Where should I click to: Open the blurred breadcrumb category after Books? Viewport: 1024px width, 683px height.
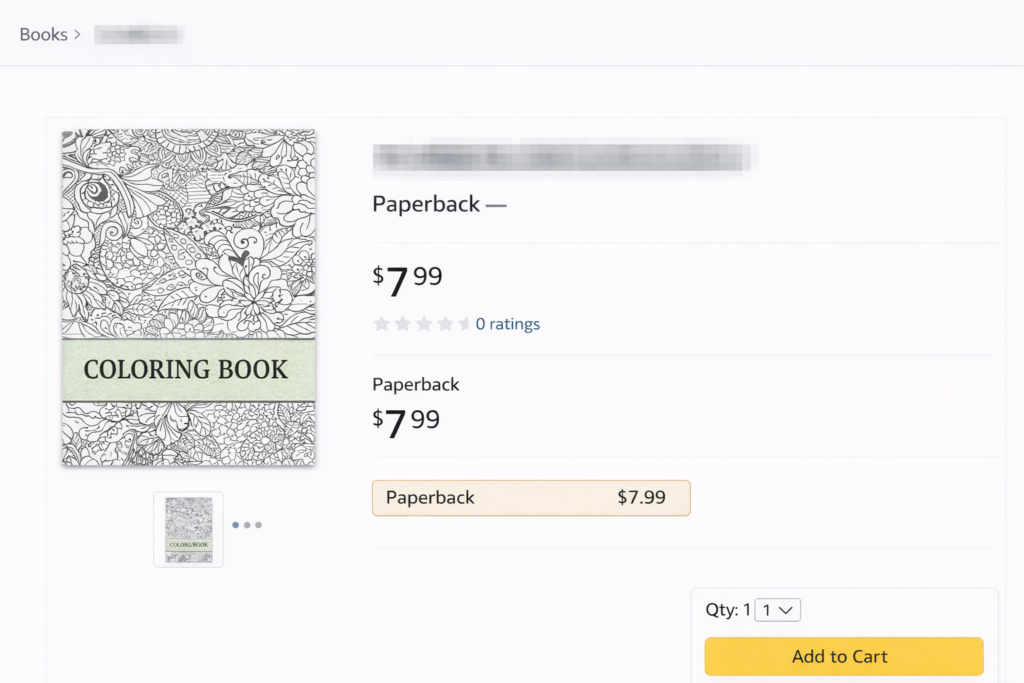click(x=138, y=35)
